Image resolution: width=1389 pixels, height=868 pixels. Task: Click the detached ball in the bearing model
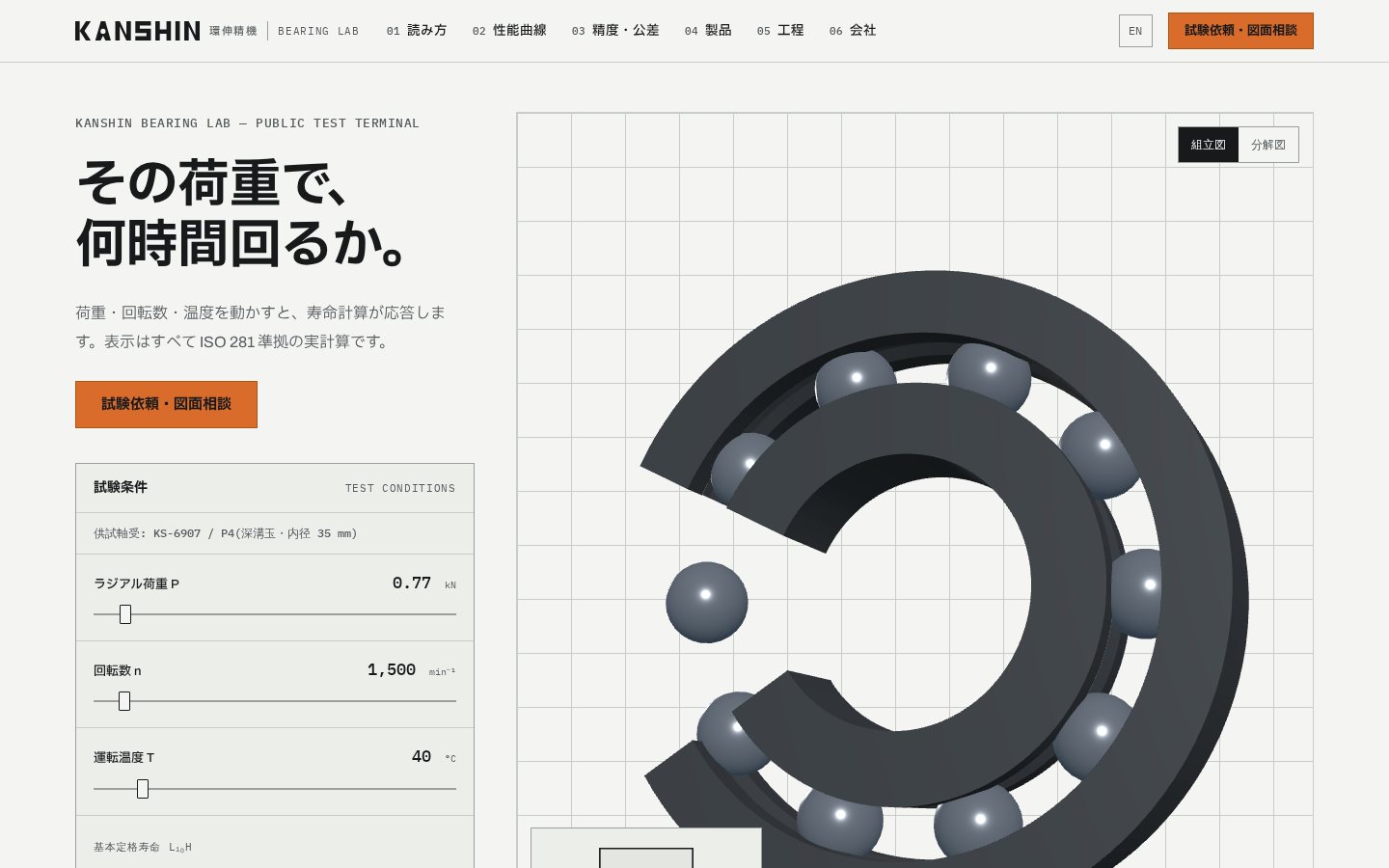point(707,602)
